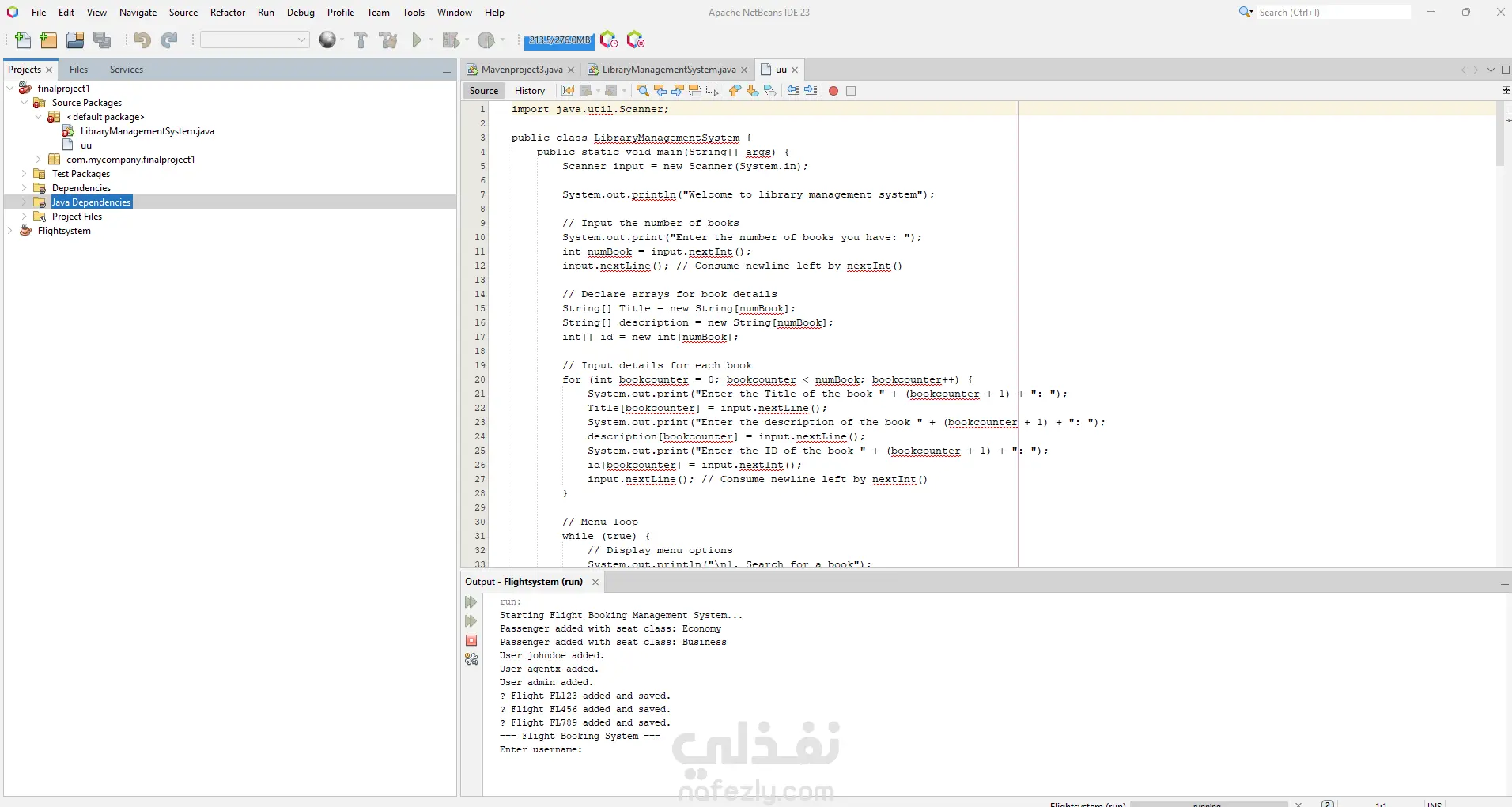Select the Source view button
The height and width of the screenshot is (807, 1512).
point(484,91)
